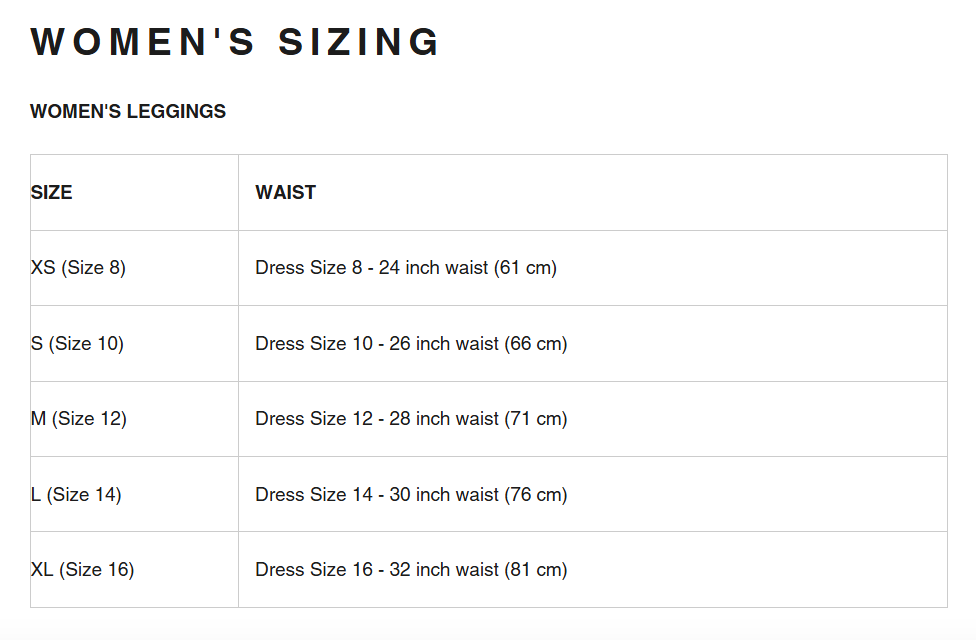Select the XS (Size 8) cell
The image size is (976, 640).
[79, 268]
